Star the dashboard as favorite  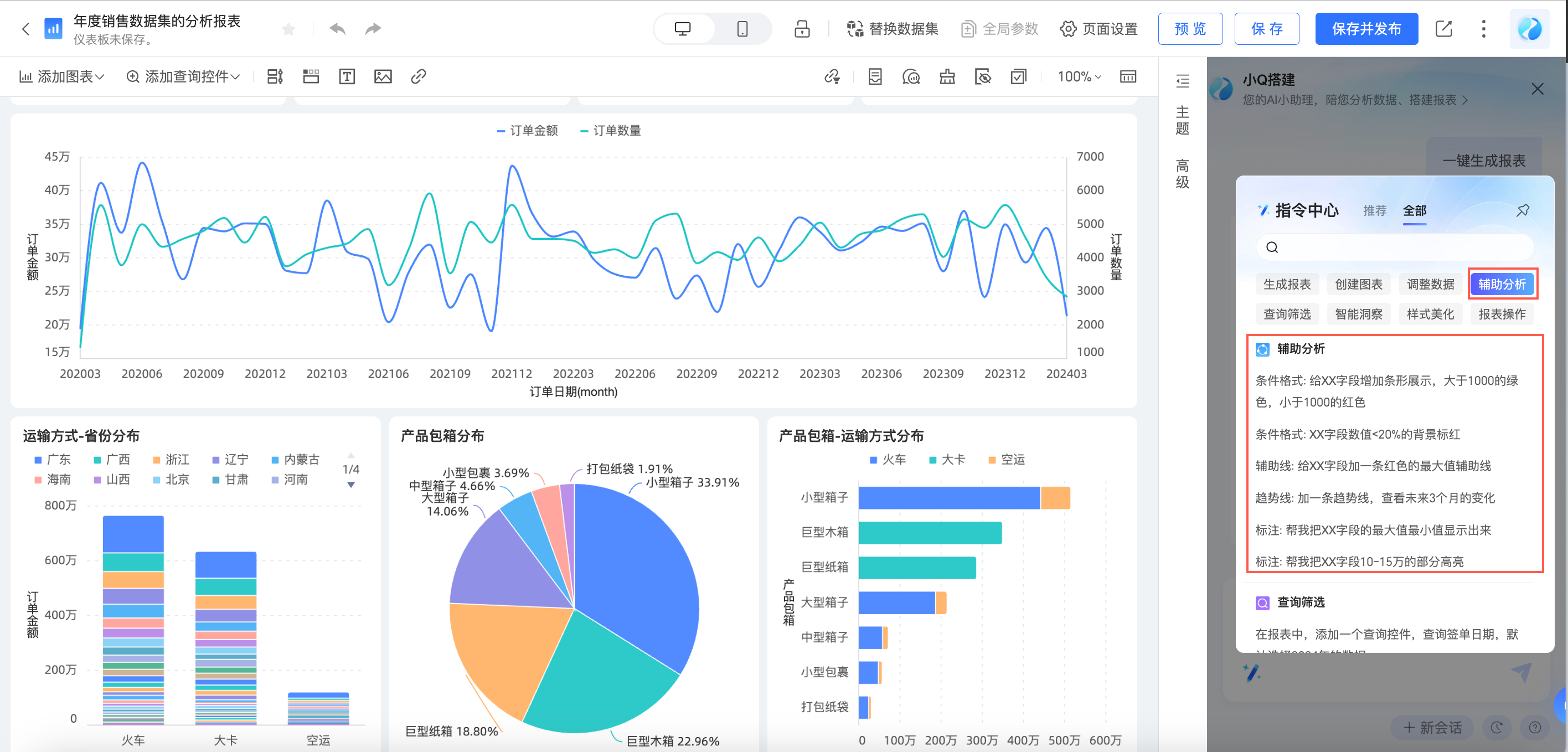tap(288, 29)
